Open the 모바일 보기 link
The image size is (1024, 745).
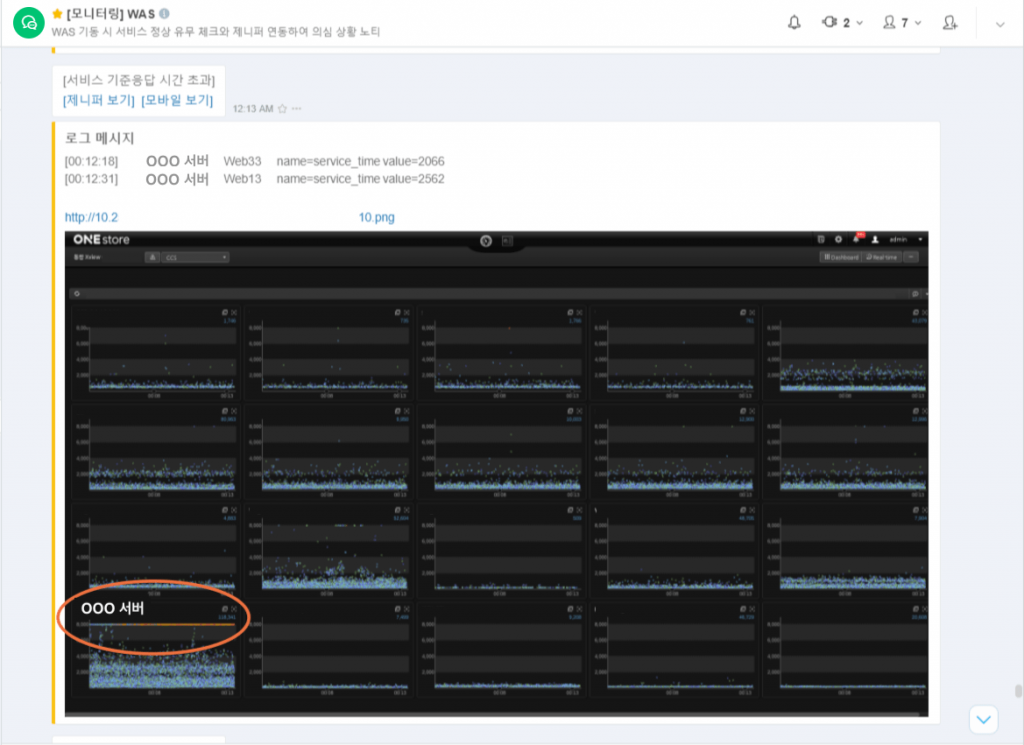coord(177,100)
